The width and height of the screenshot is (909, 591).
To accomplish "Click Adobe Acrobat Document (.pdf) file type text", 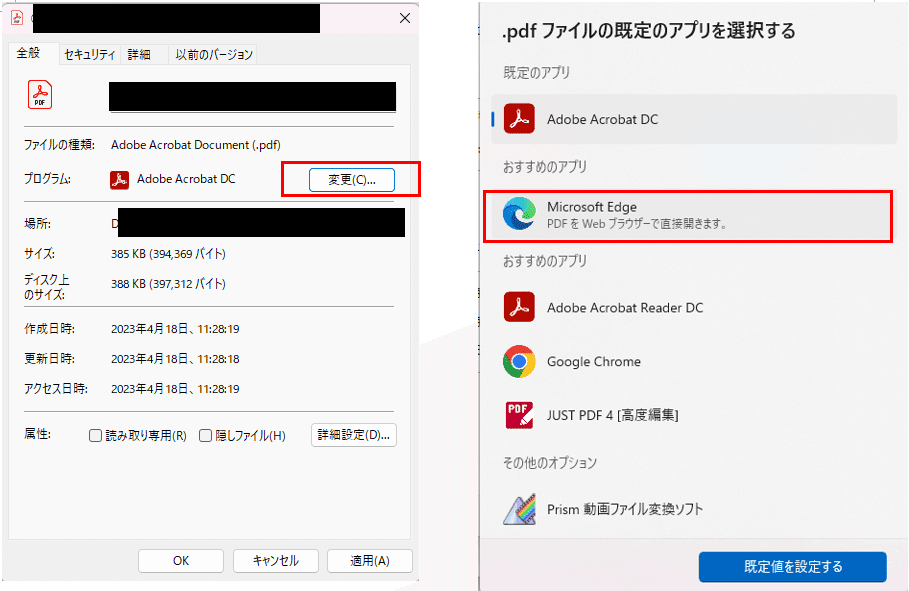I will click(x=195, y=145).
